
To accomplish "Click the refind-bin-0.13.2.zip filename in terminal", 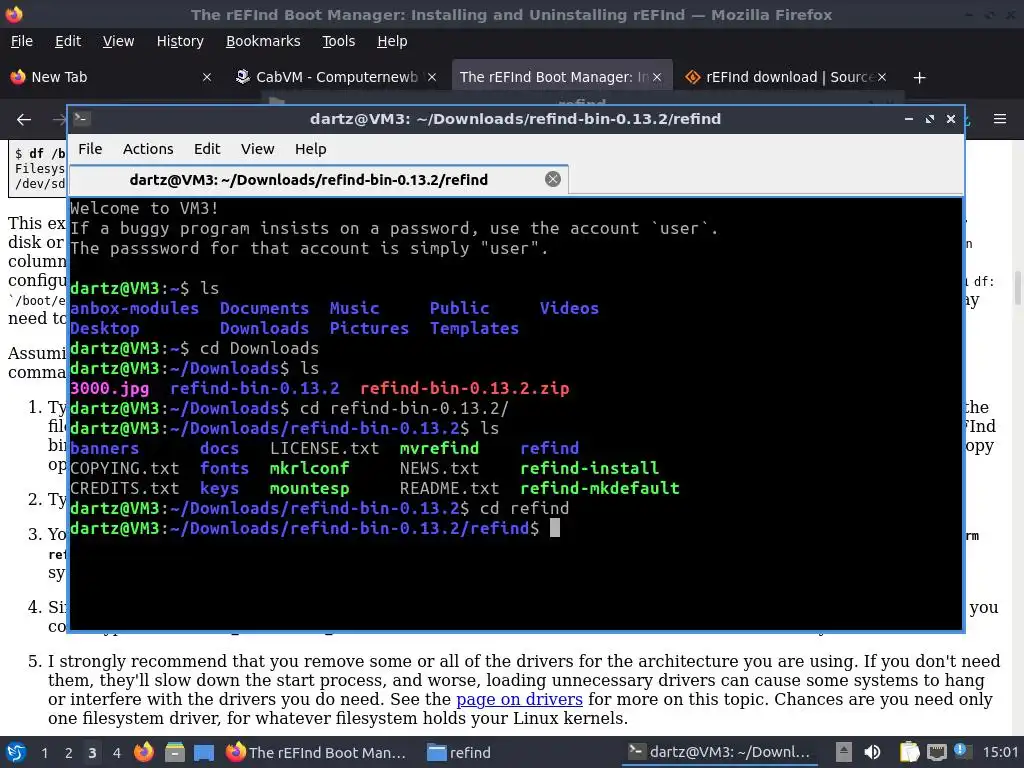I will click(464, 389).
